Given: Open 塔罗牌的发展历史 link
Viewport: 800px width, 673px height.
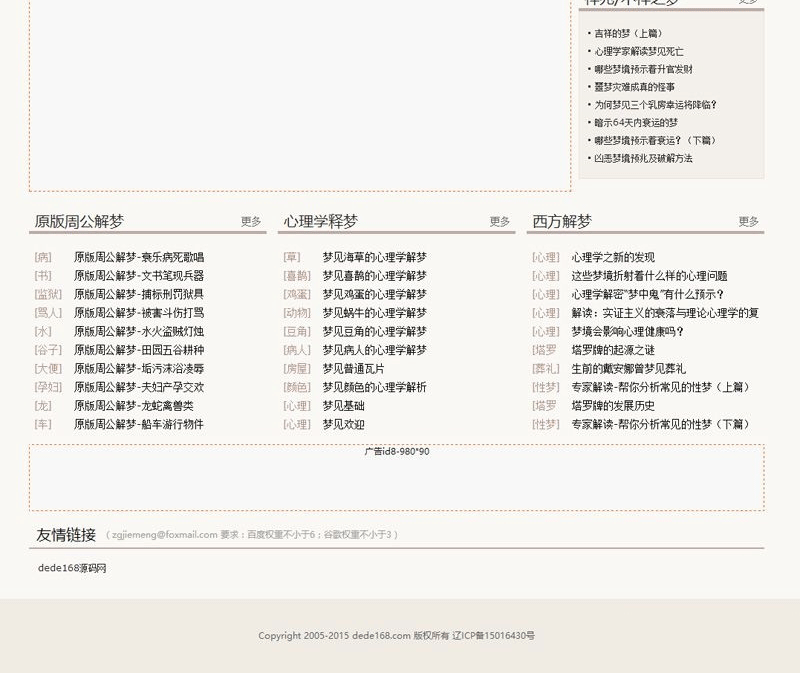Looking at the screenshot, I should click(x=613, y=406).
